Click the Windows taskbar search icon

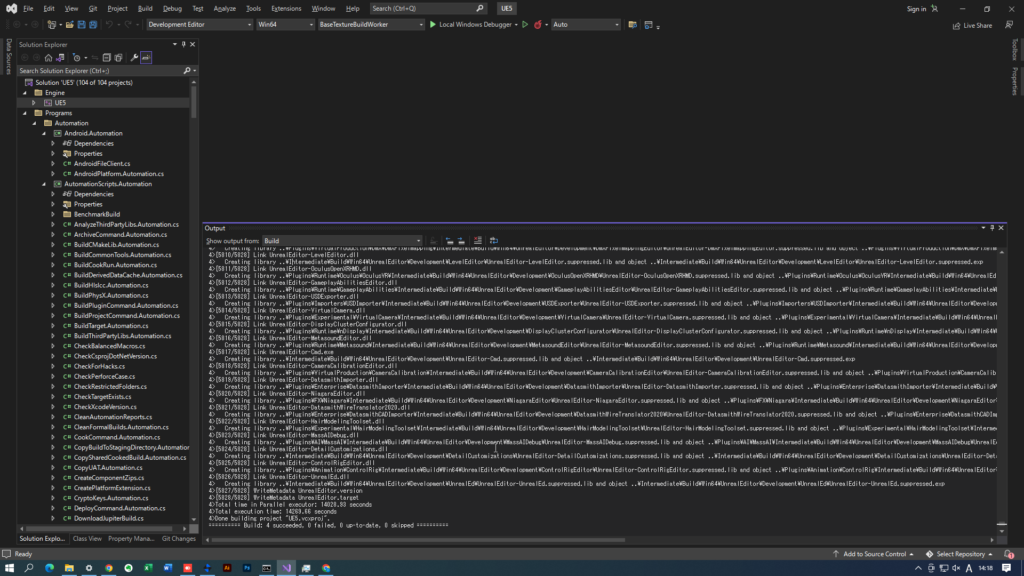coord(29,568)
